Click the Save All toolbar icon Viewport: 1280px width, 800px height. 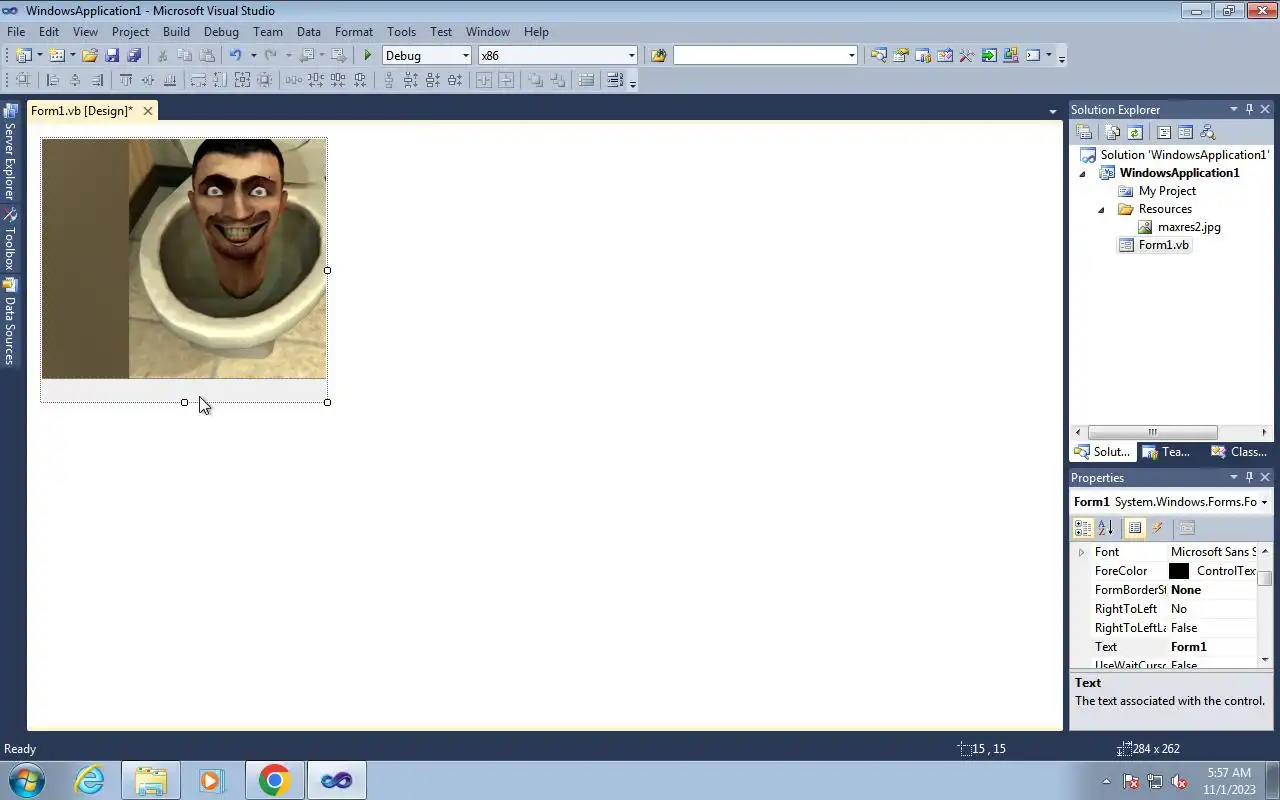(x=134, y=55)
